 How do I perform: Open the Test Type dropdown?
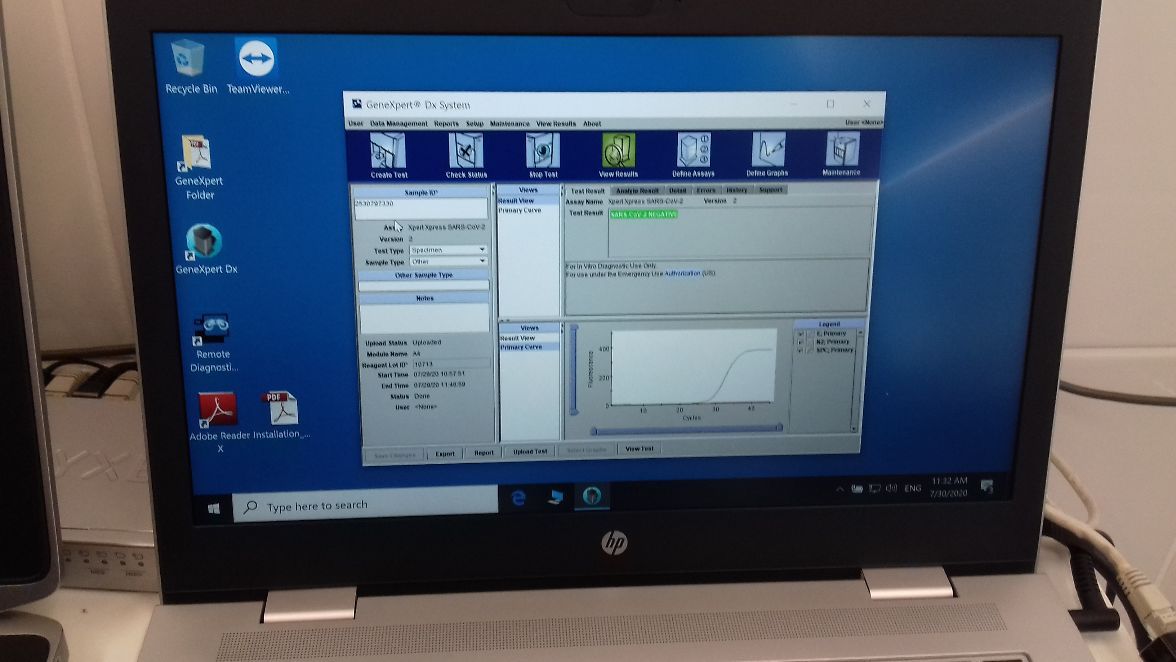click(448, 250)
